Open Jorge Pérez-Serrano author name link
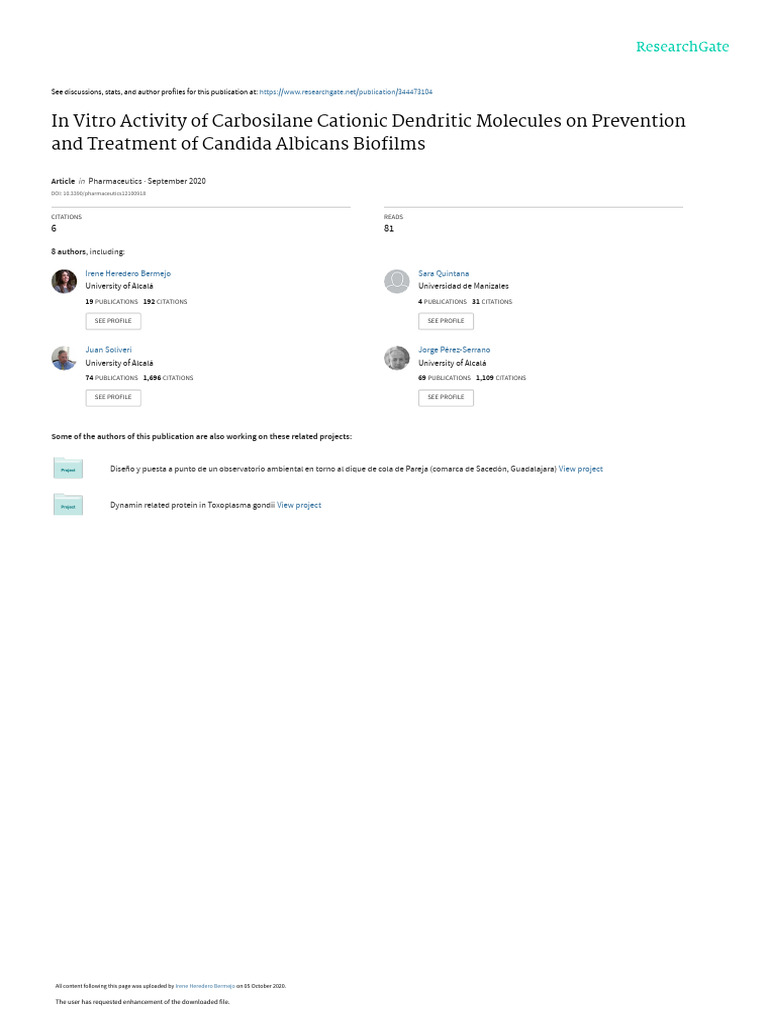Image resolution: width=768 pixels, height=1024 pixels. point(454,350)
